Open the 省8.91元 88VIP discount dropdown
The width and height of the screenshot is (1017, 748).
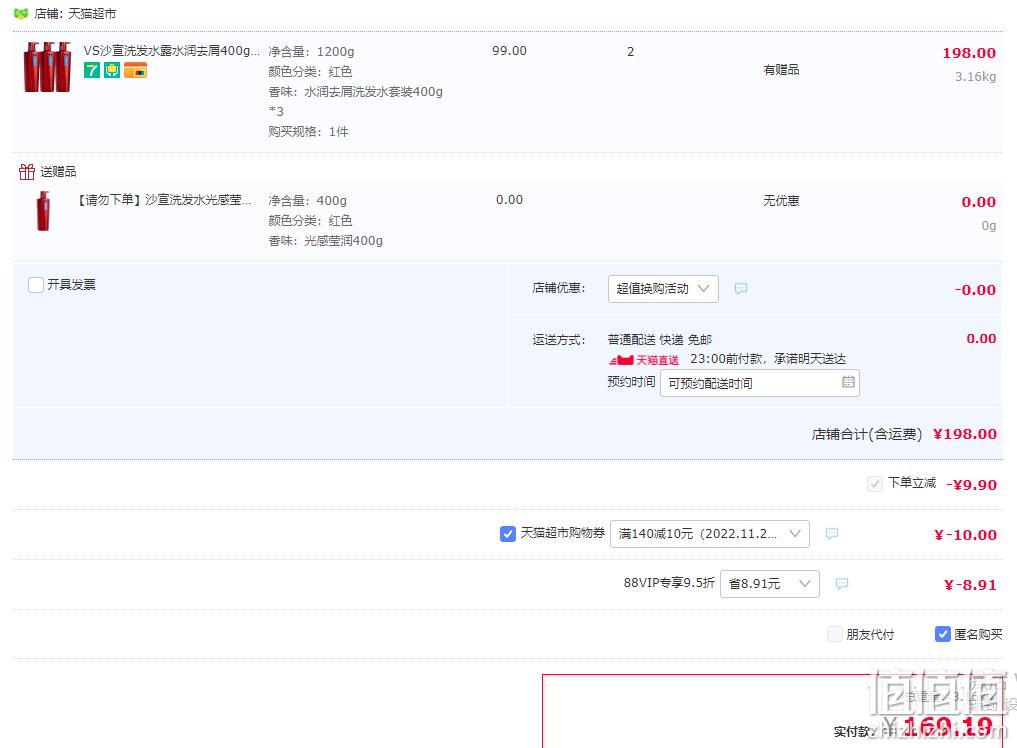(770, 583)
